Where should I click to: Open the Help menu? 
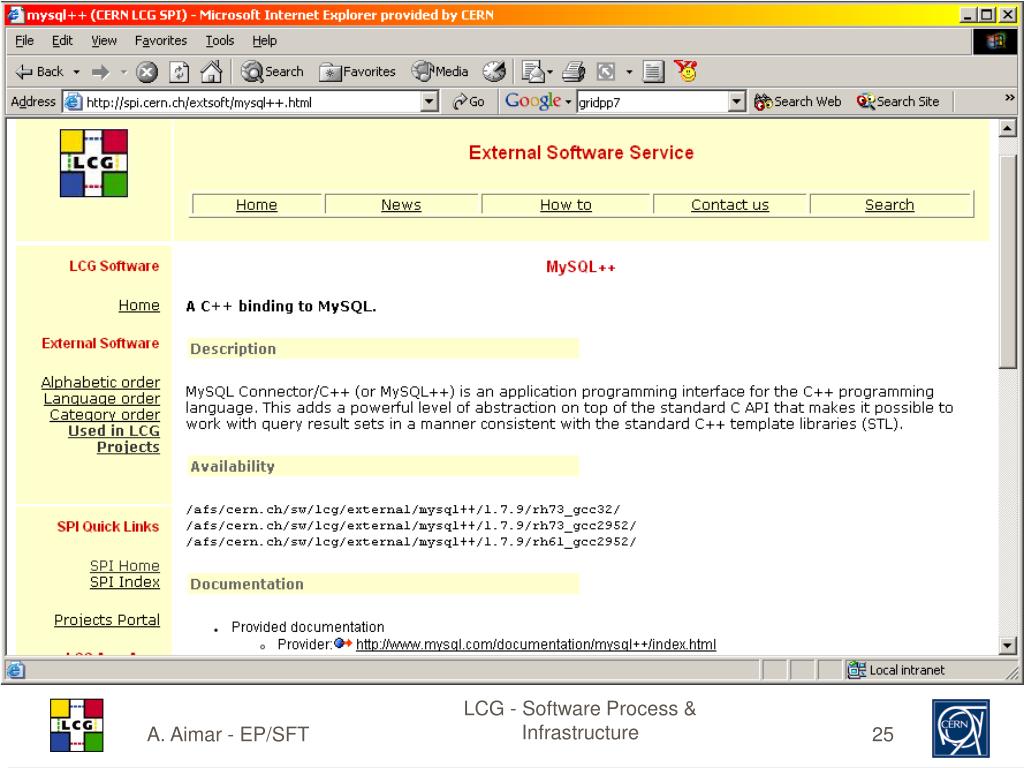coord(264,40)
